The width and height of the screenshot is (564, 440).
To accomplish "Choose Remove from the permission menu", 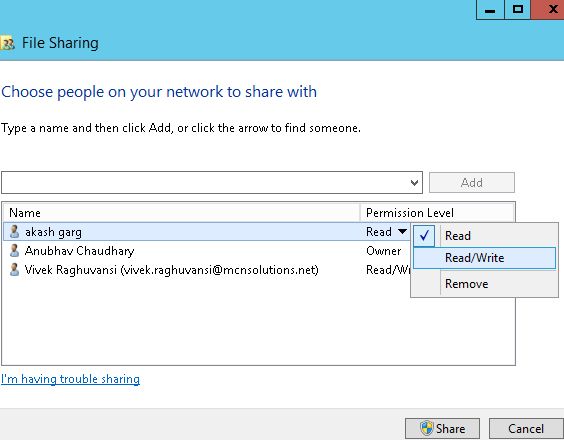I will click(485, 284).
